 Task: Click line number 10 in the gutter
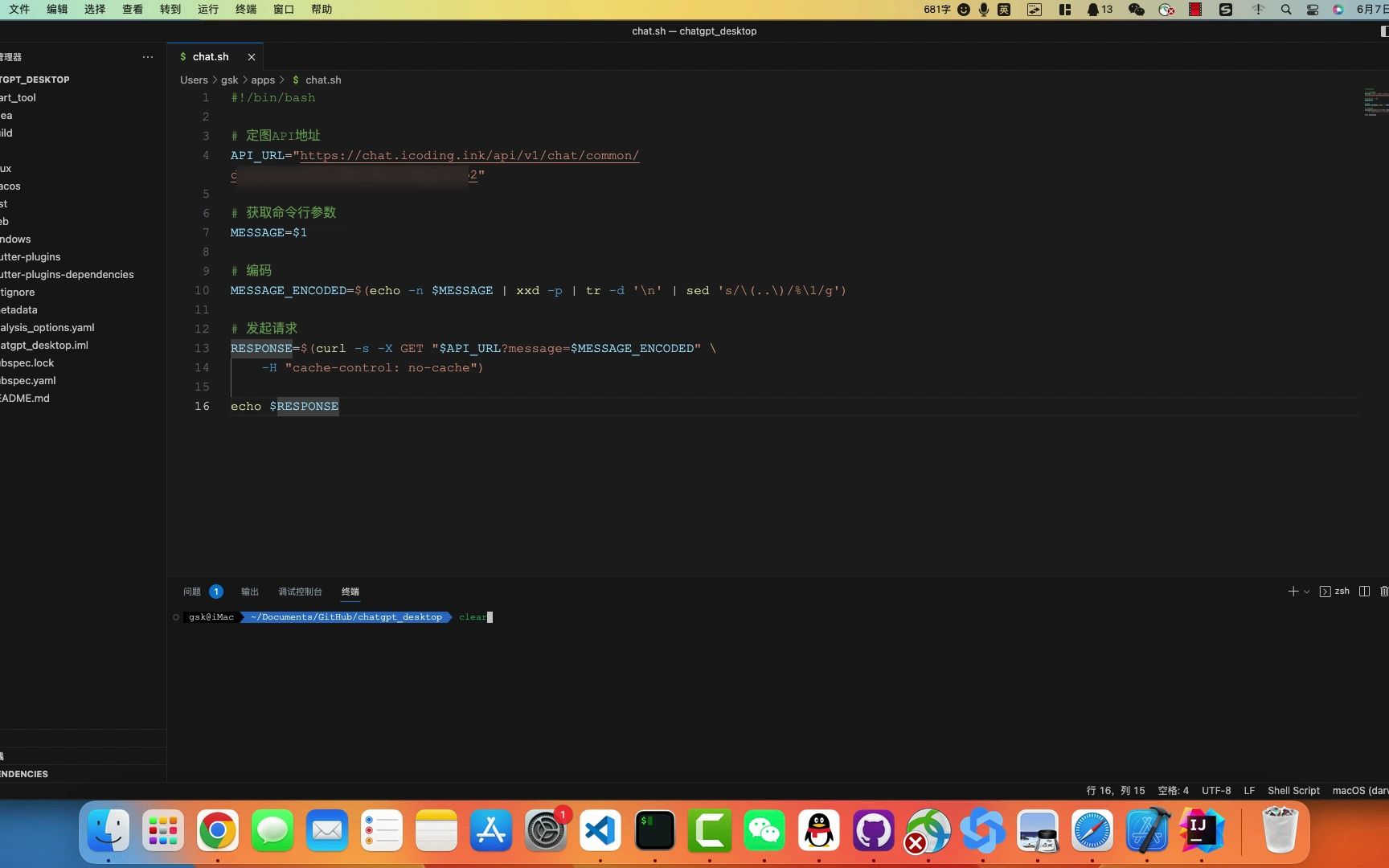point(202,291)
